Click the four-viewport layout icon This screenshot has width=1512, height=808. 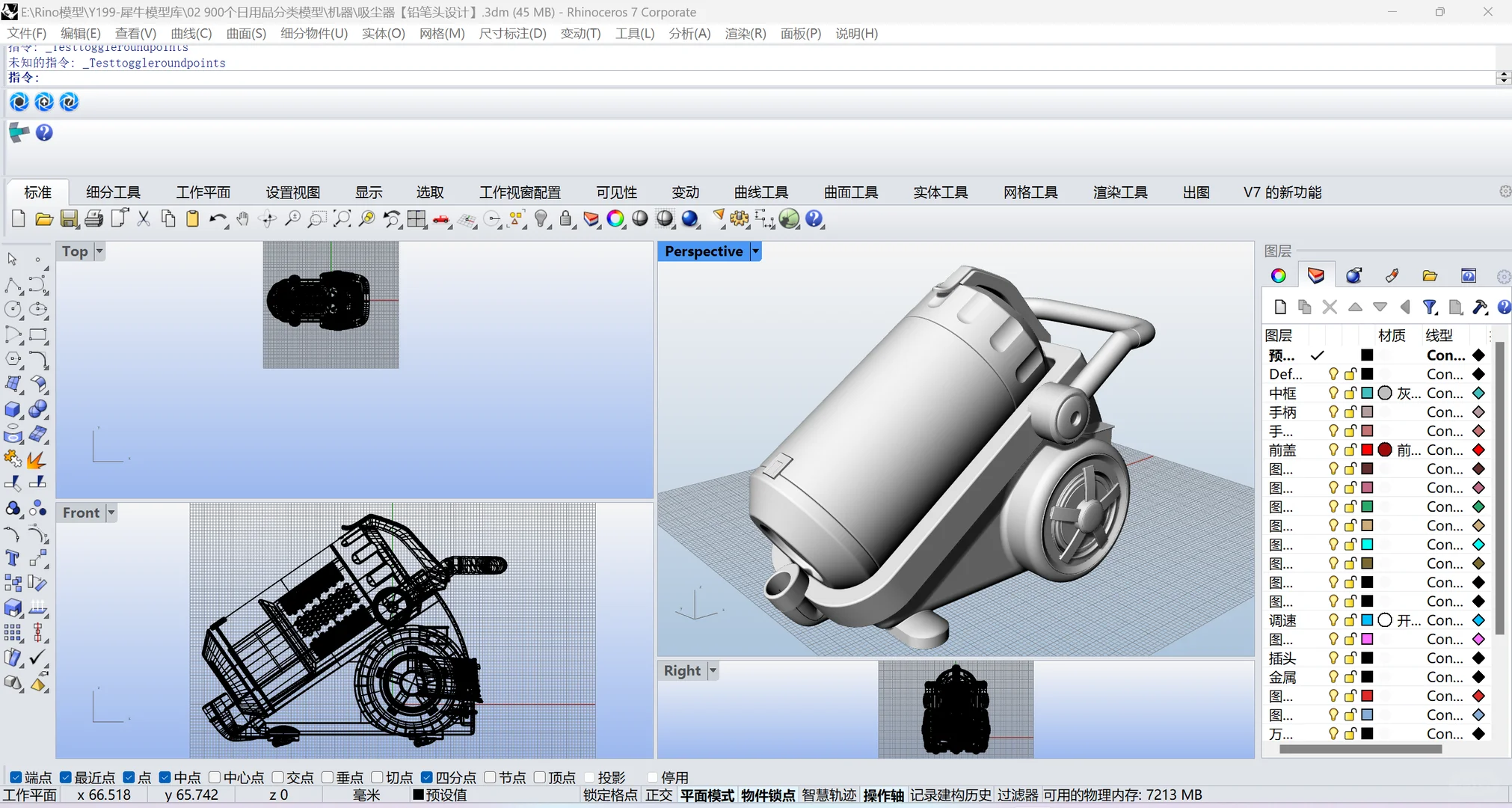(417, 219)
